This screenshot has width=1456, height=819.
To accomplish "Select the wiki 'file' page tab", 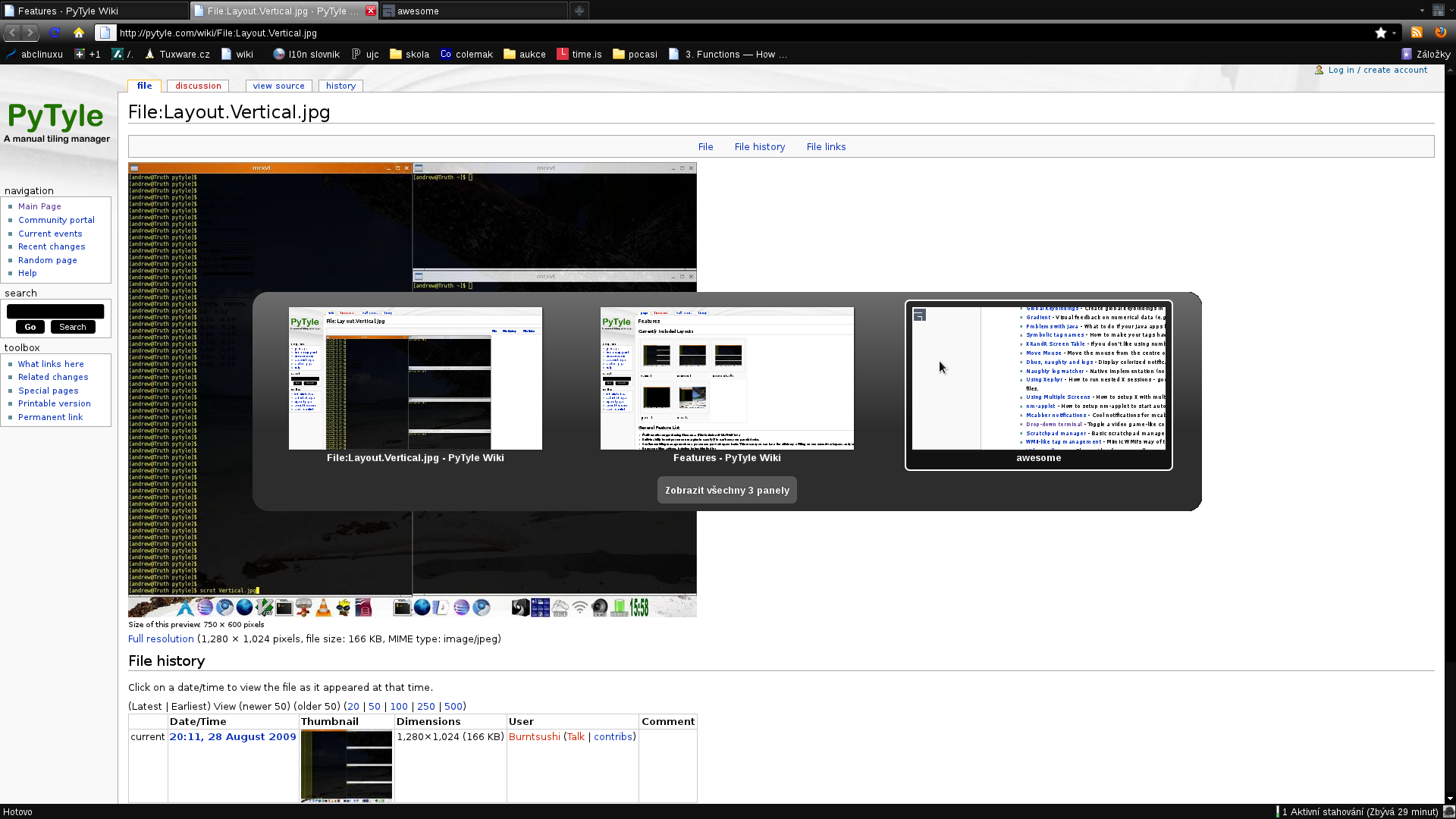I will click(144, 86).
